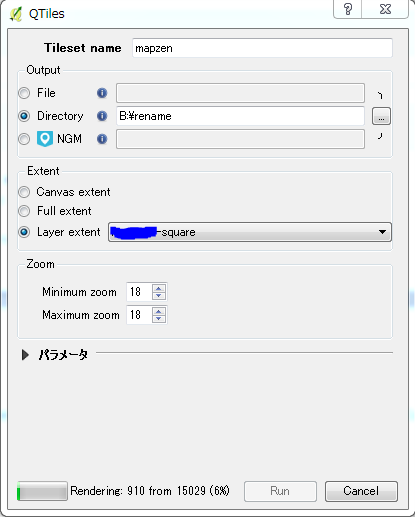This screenshot has height=517, width=415.
Task: Browse for output directory with ... button
Action: pyautogui.click(x=381, y=116)
